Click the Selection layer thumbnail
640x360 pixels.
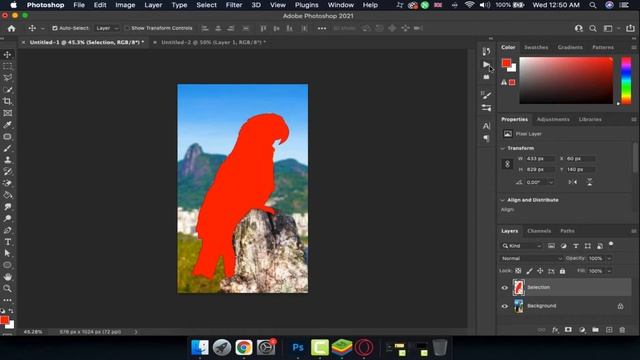pyautogui.click(x=518, y=287)
